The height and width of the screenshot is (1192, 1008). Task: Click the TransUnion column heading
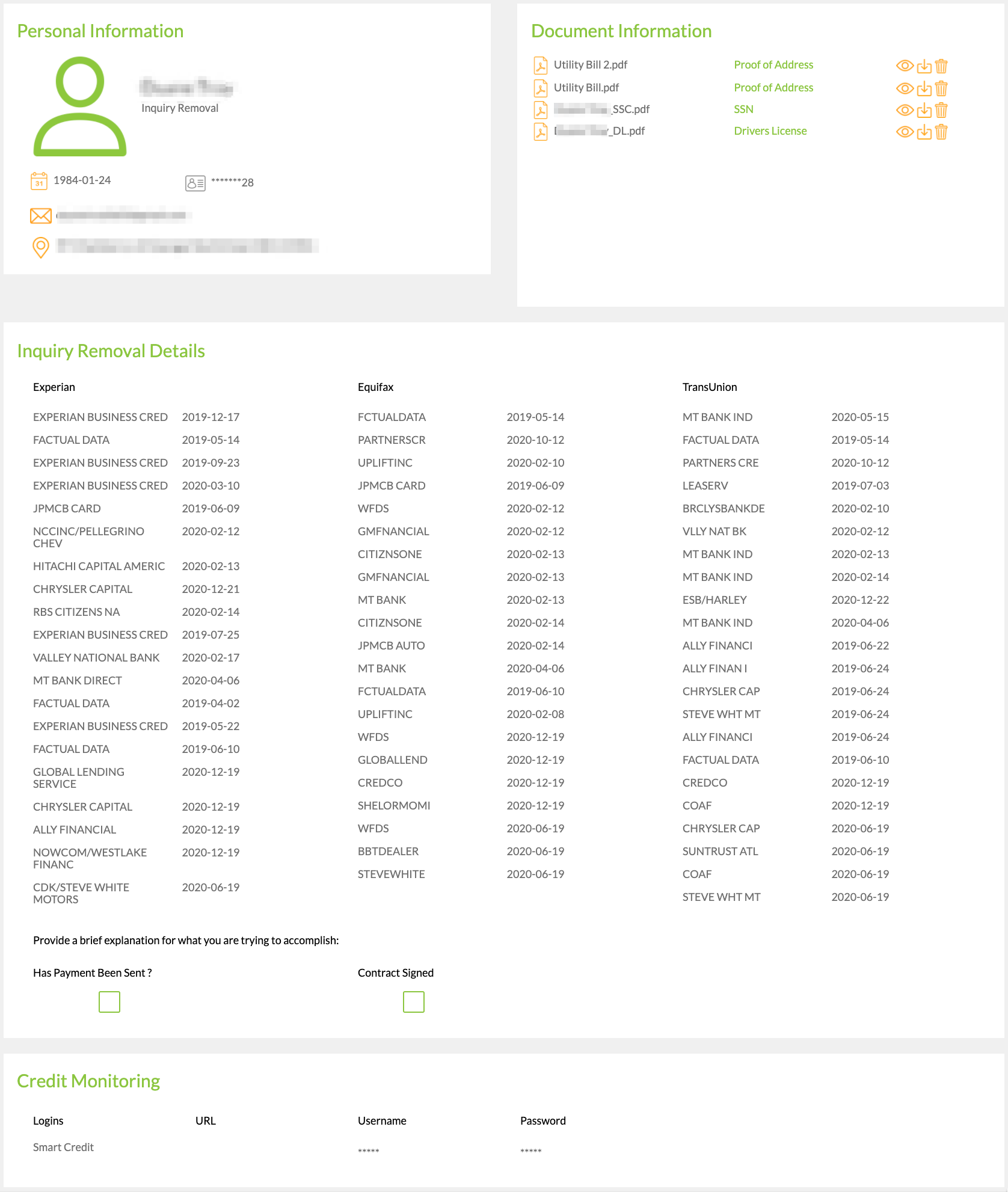coord(710,387)
